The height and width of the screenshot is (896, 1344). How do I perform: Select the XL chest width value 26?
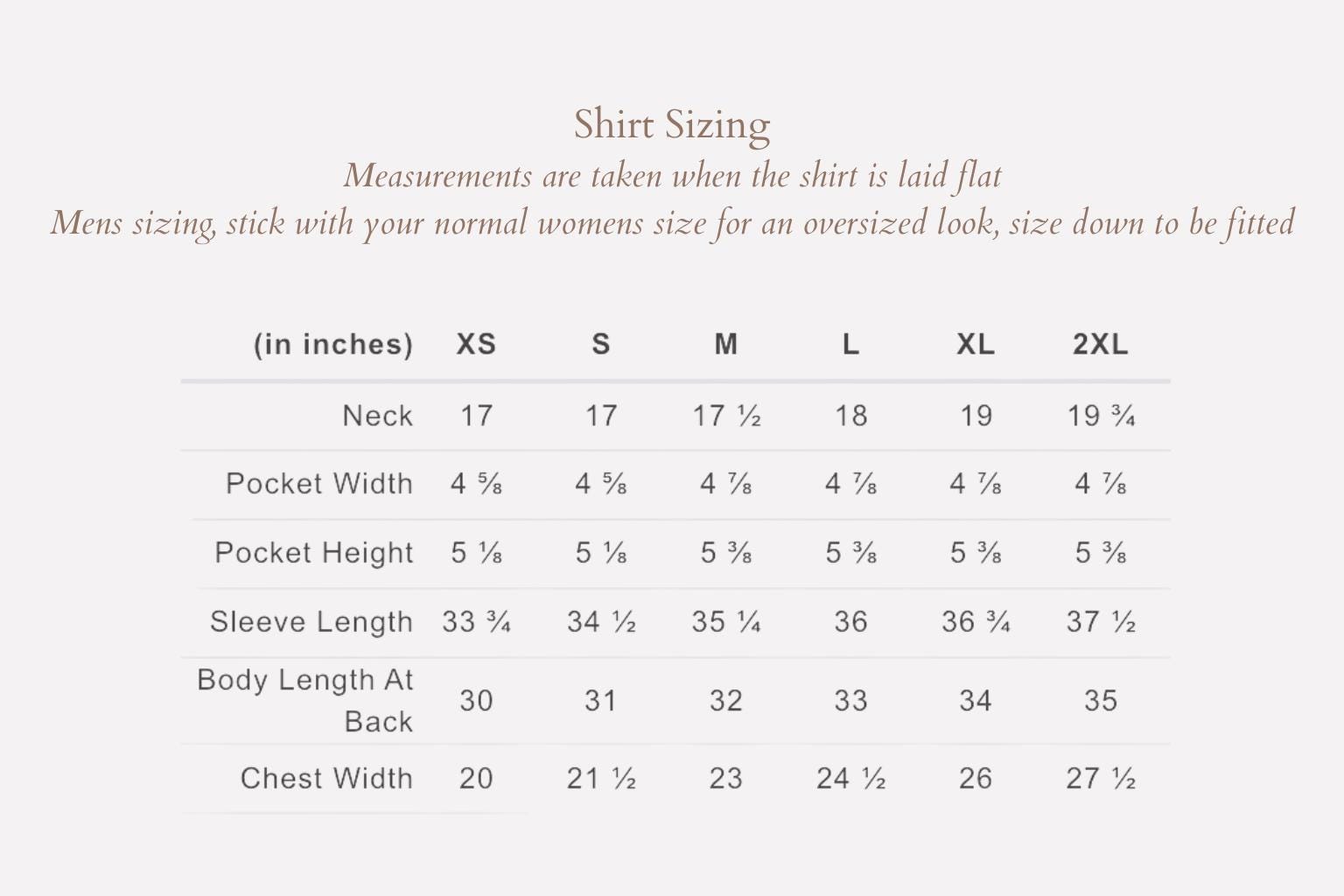click(x=976, y=779)
